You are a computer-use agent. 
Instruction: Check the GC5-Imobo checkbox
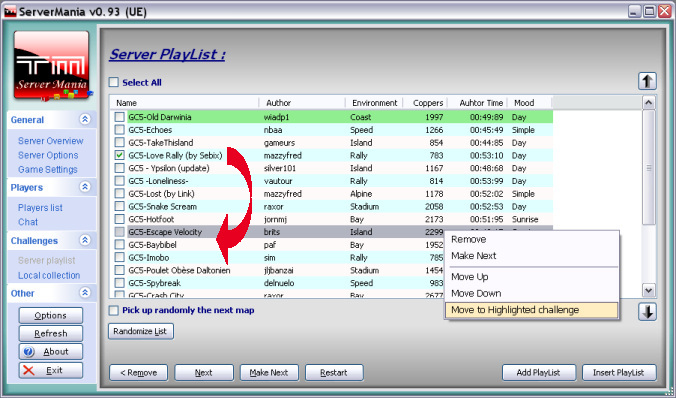(119, 257)
